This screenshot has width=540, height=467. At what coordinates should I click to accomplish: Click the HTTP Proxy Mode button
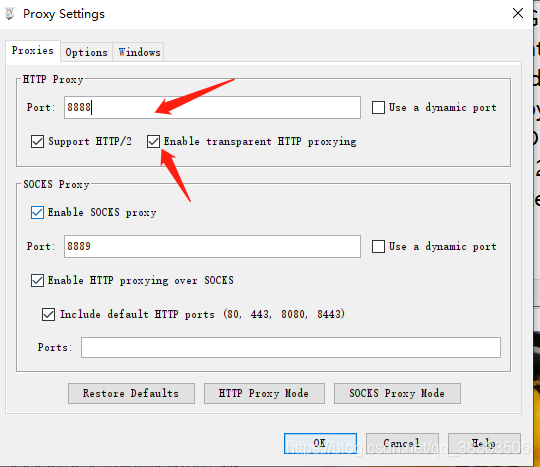tap(264, 393)
